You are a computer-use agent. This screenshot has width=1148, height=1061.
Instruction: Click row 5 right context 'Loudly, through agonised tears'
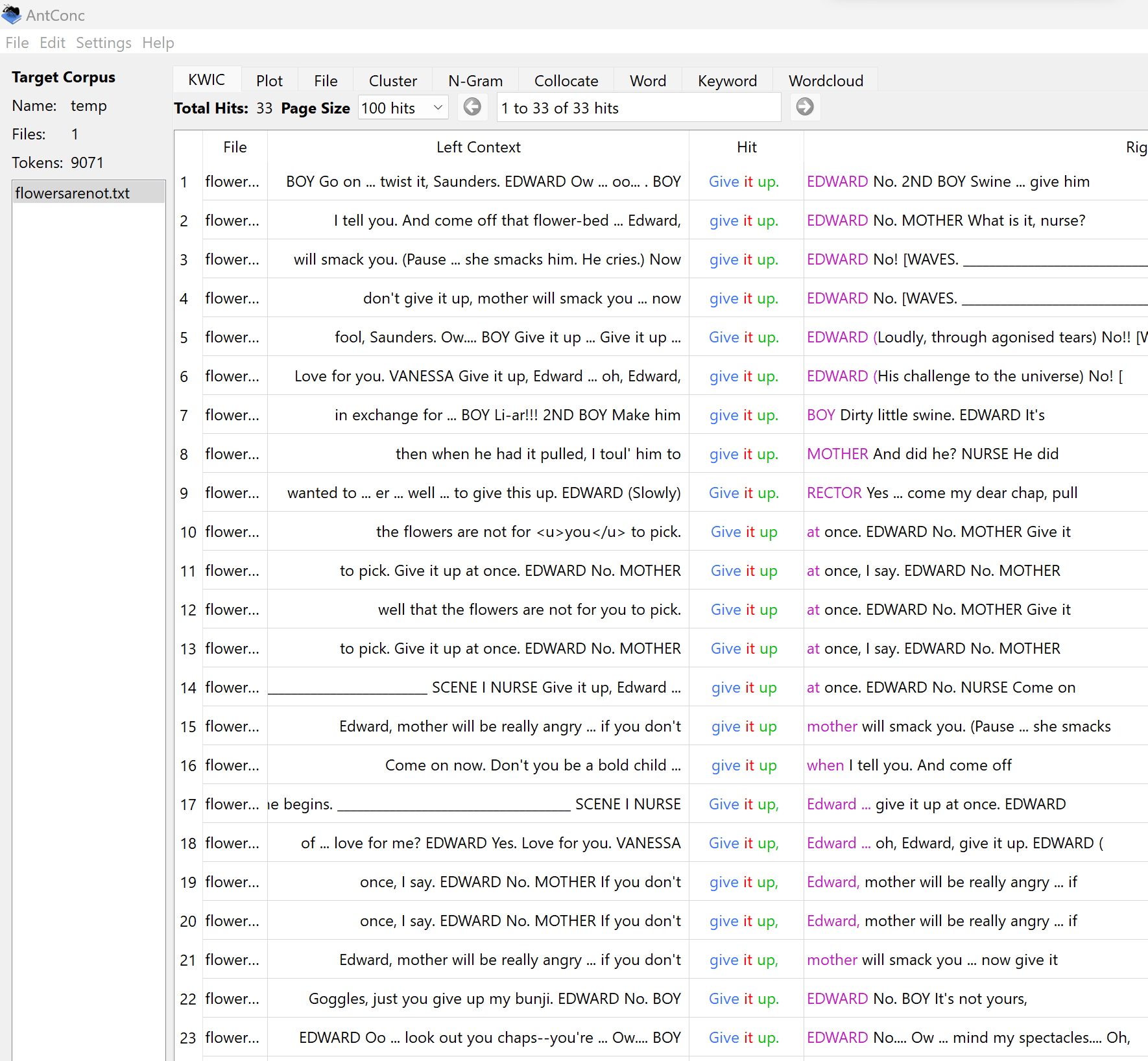coord(987,337)
